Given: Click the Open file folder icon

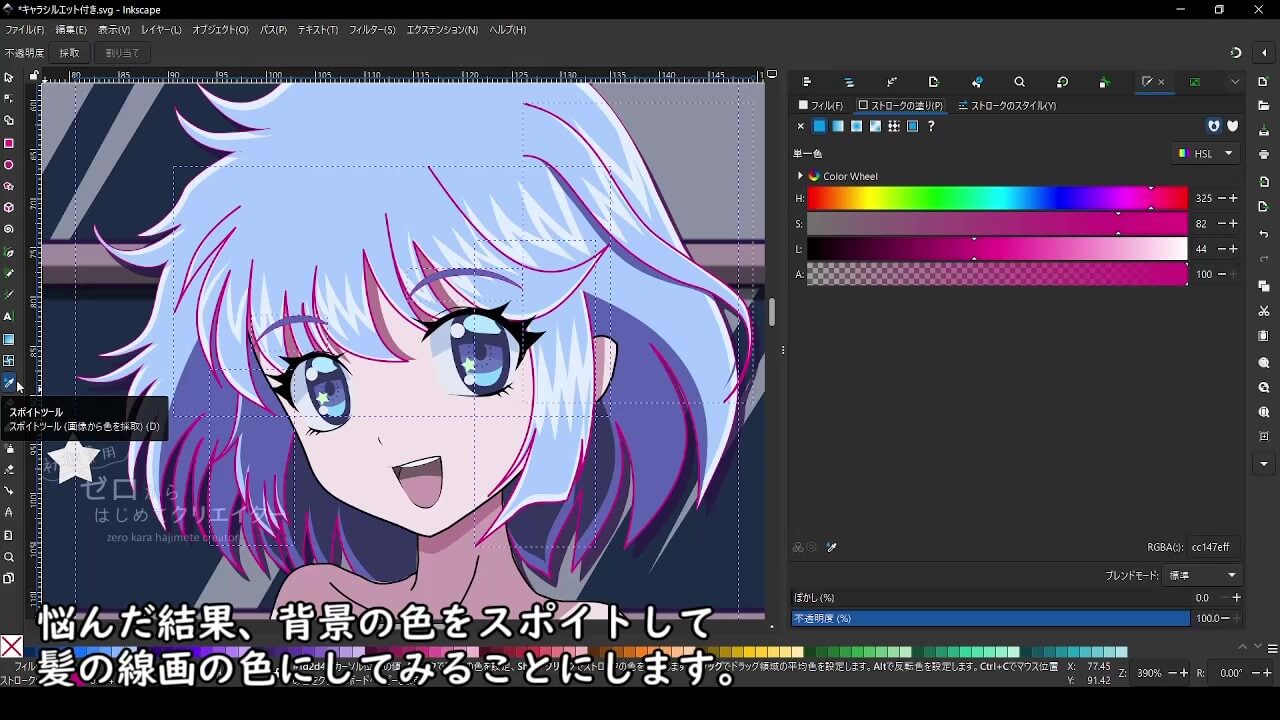Looking at the screenshot, I should pos(1264,105).
